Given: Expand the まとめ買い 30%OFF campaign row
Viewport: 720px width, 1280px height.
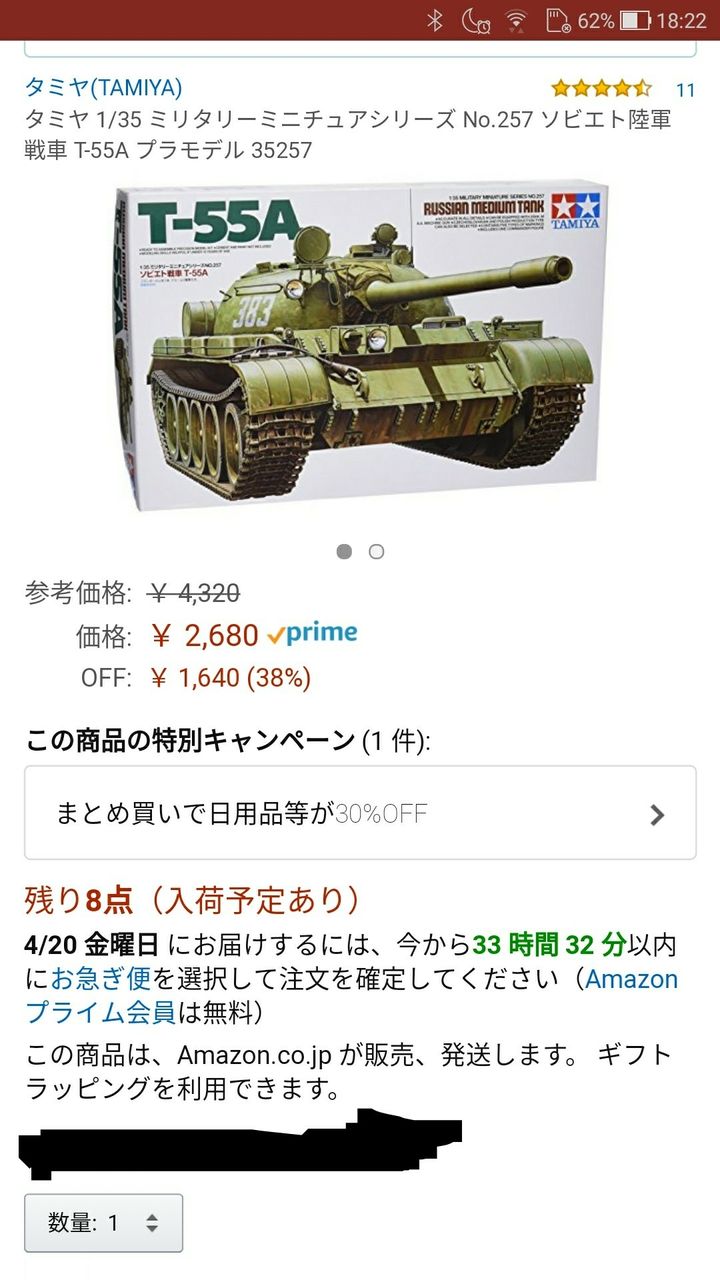Looking at the screenshot, I should pos(360,813).
